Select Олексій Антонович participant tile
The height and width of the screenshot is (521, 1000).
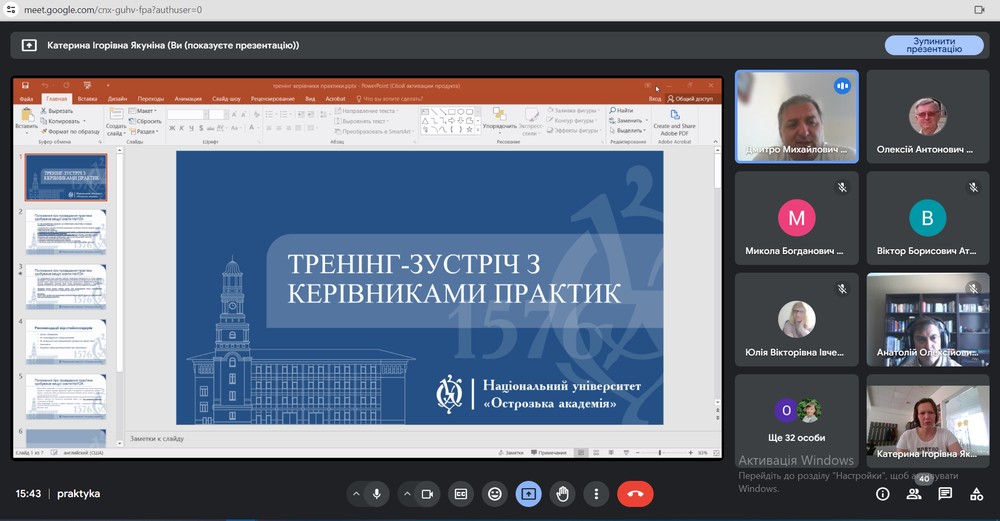[x=928, y=117]
